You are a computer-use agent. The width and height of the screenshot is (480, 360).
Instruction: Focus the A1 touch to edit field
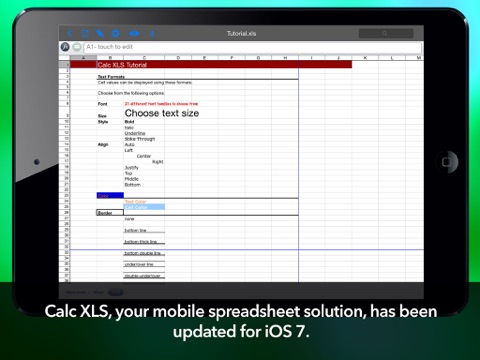click(x=253, y=47)
